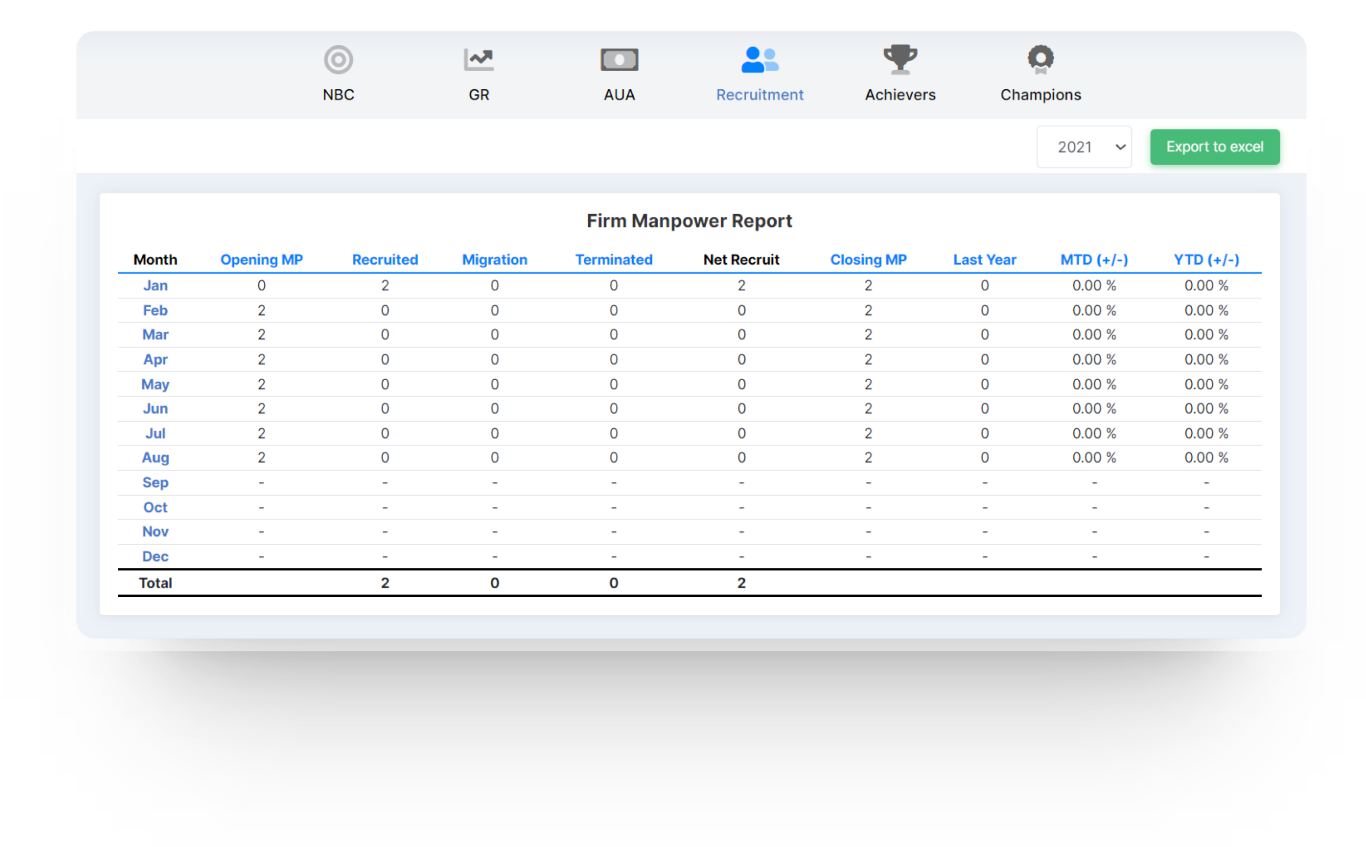The width and height of the screenshot is (1366, 847).
Task: Sort by the Opening MP column header
Action: pos(261,260)
